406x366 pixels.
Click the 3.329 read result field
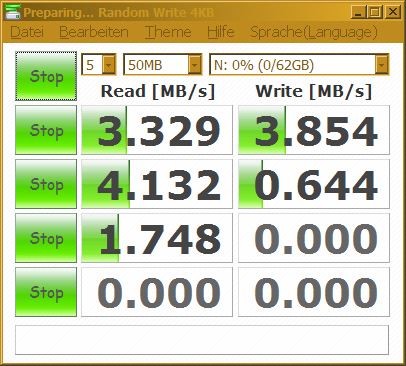[157, 130]
